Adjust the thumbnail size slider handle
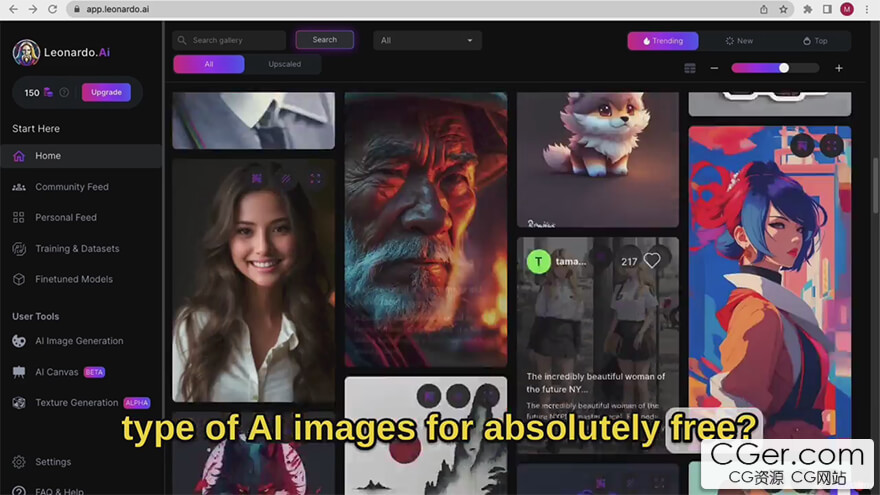Viewport: 880px width, 495px height. coord(783,68)
